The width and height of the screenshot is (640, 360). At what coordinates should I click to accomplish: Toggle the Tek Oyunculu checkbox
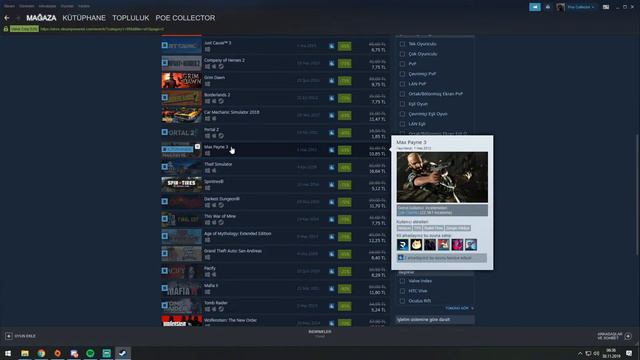(402, 44)
